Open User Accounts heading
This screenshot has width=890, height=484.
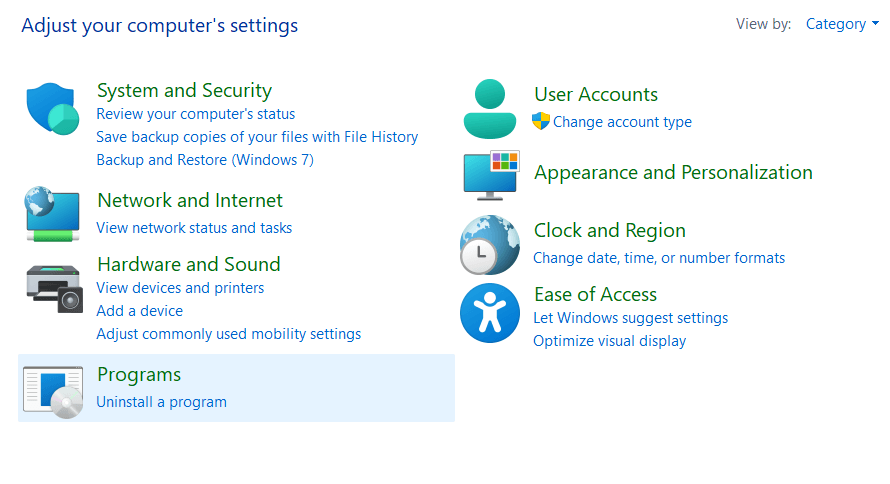(596, 94)
